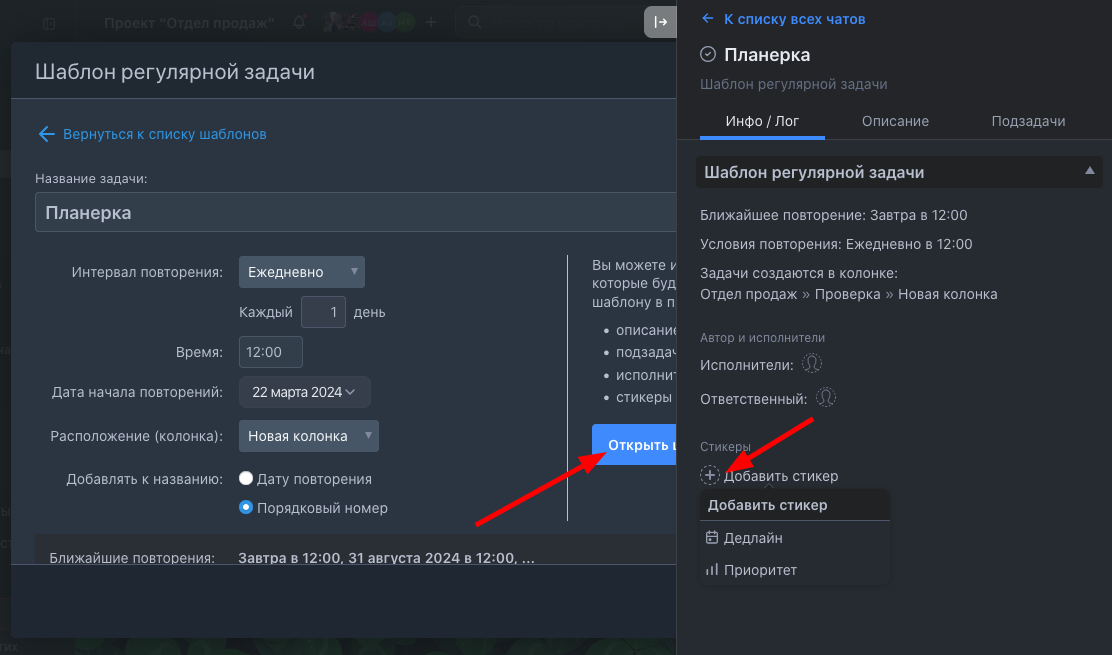Click the add executor avatar icon

coord(813,364)
